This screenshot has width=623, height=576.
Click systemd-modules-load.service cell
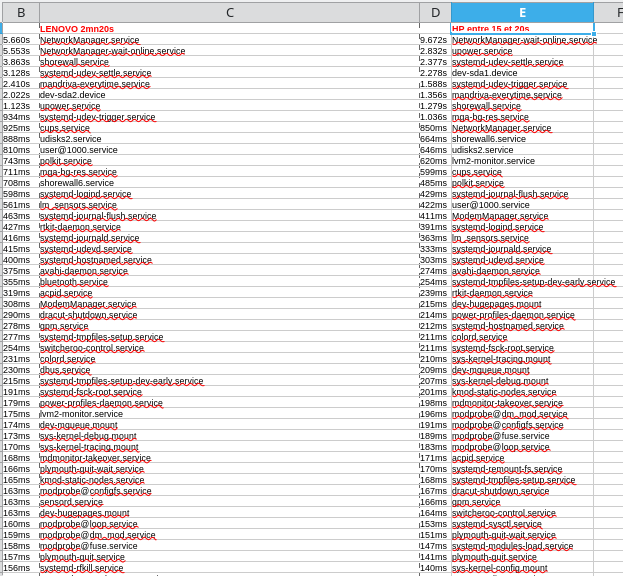[522, 546]
